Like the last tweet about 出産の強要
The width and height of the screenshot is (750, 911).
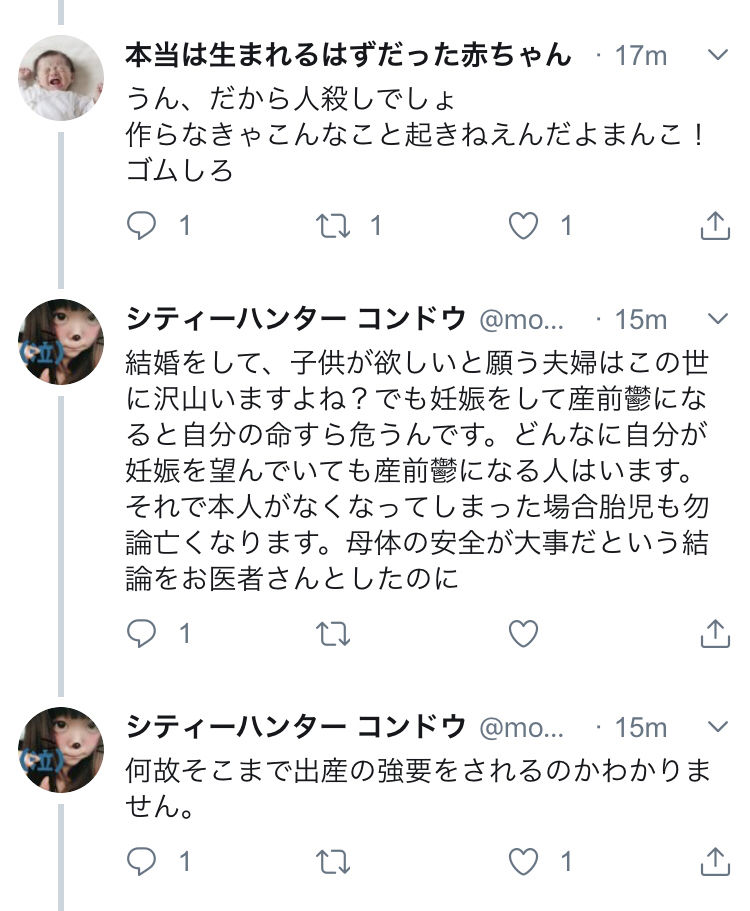click(x=523, y=861)
